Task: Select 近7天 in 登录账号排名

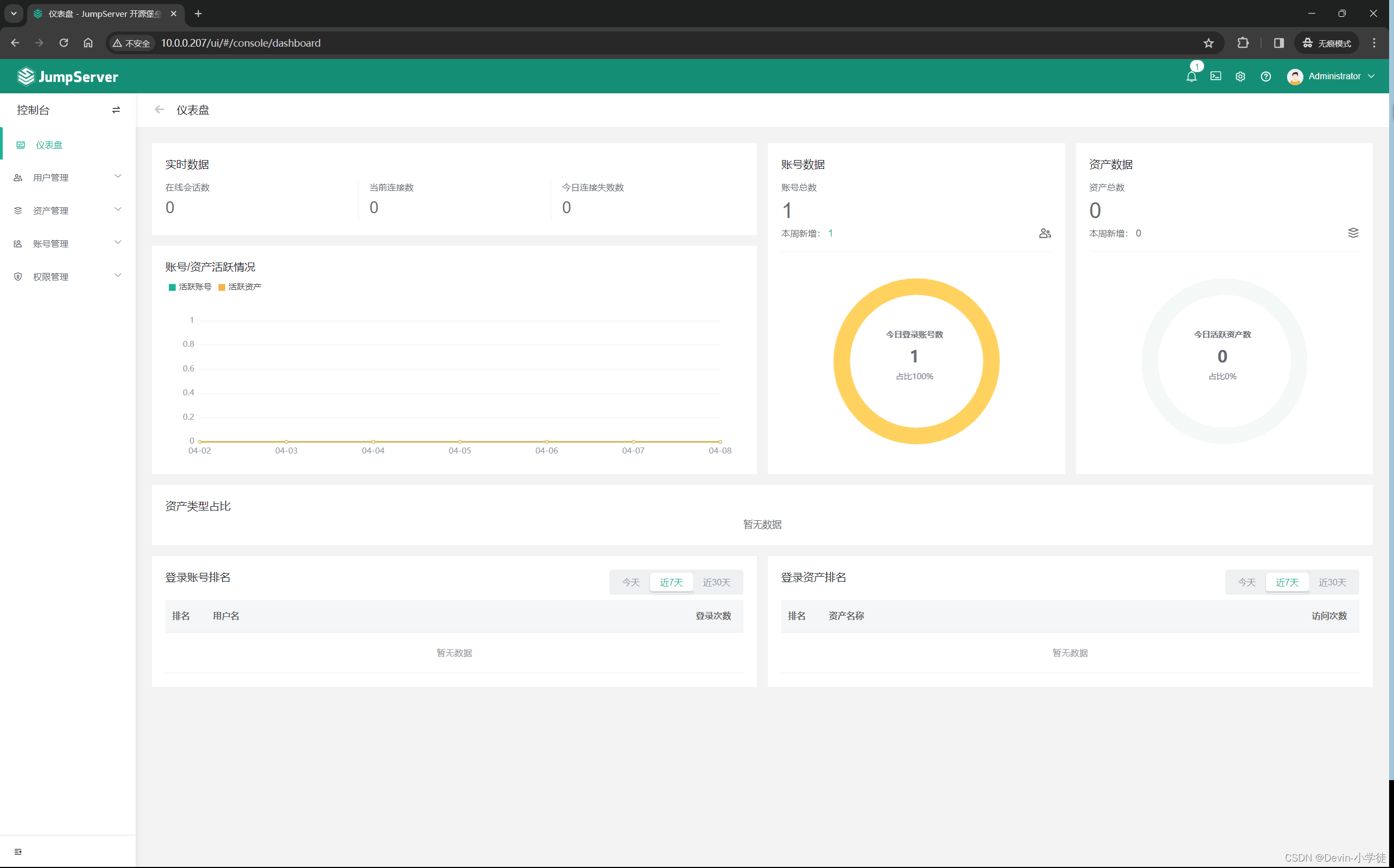Action: 671,582
